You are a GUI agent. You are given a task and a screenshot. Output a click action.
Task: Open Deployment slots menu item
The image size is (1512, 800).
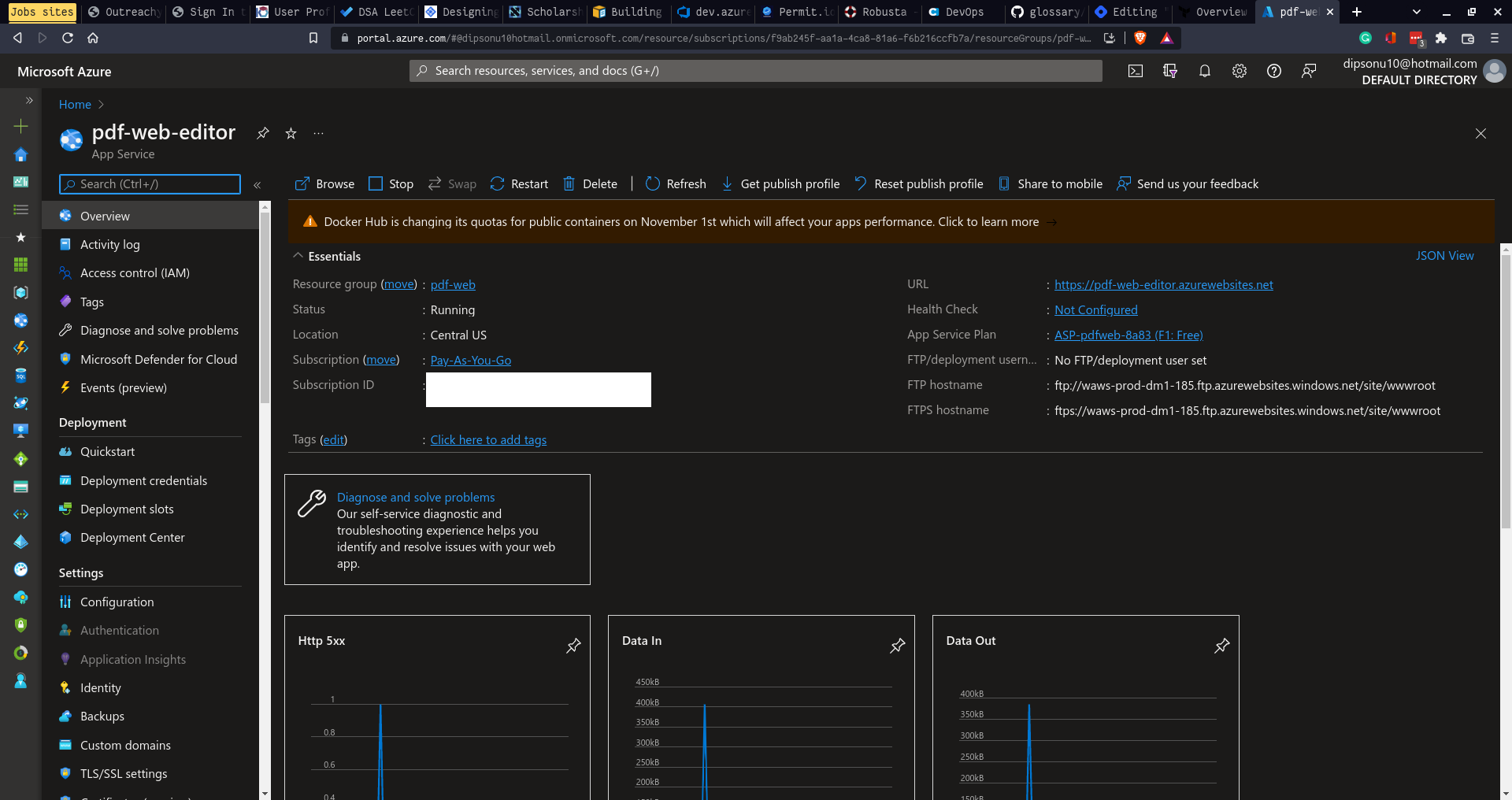pyautogui.click(x=150, y=509)
